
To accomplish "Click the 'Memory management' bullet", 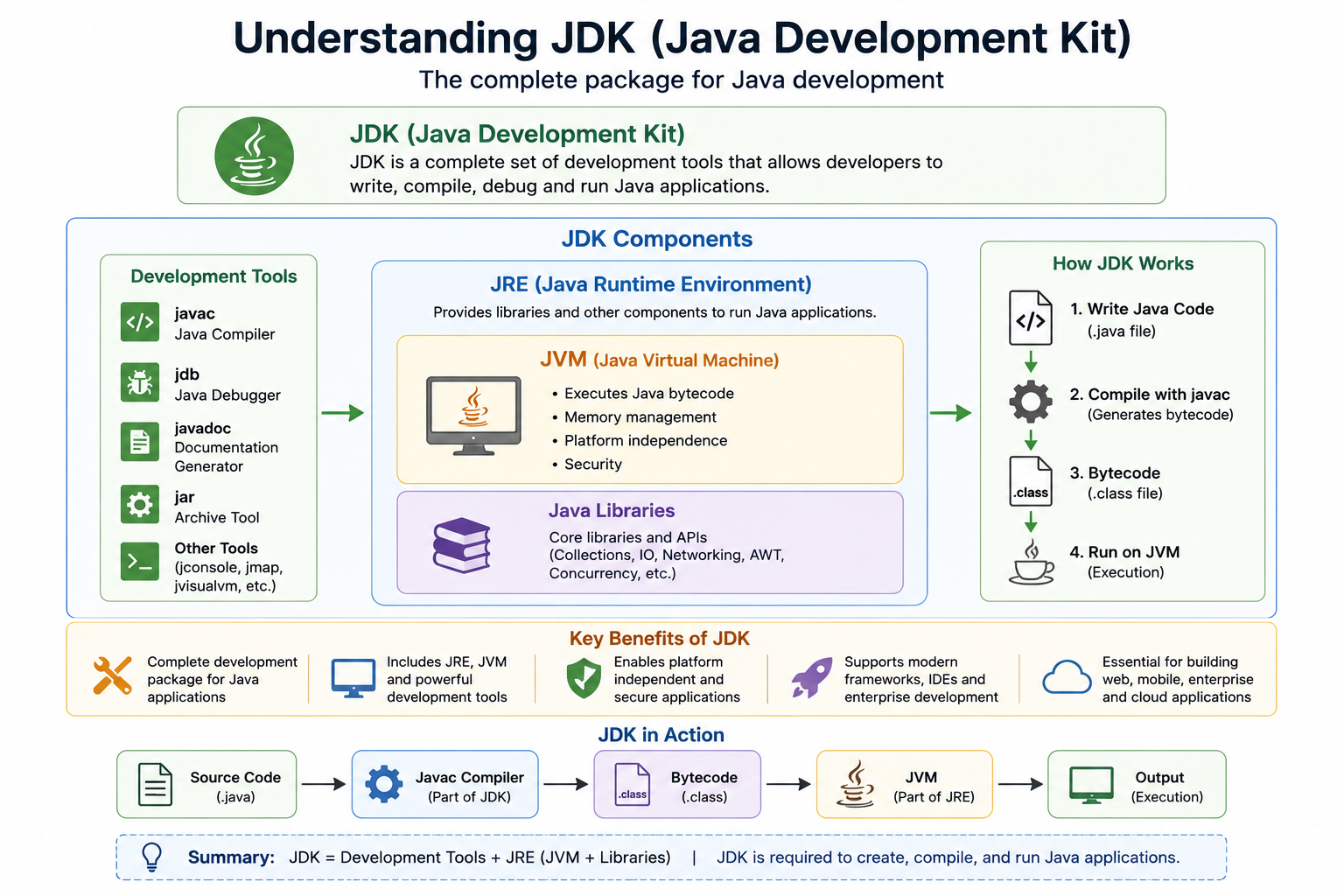I will point(640,417).
